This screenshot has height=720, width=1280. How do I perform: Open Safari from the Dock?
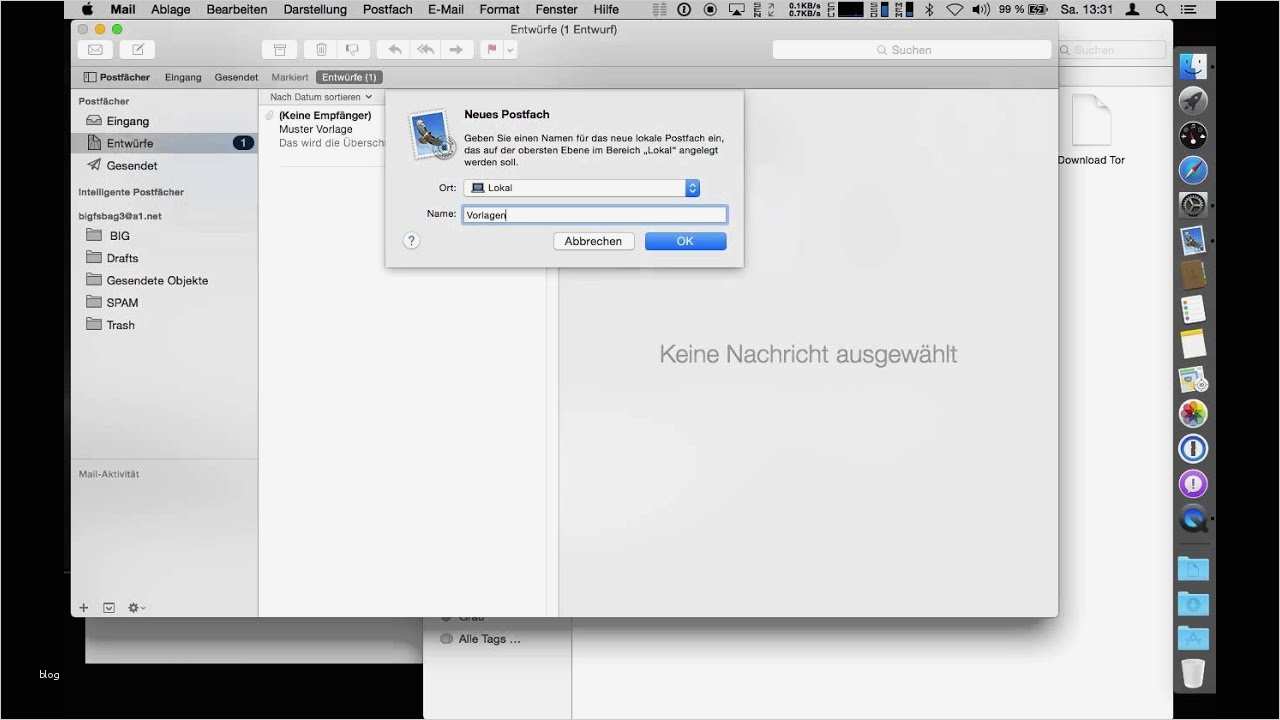coord(1192,170)
